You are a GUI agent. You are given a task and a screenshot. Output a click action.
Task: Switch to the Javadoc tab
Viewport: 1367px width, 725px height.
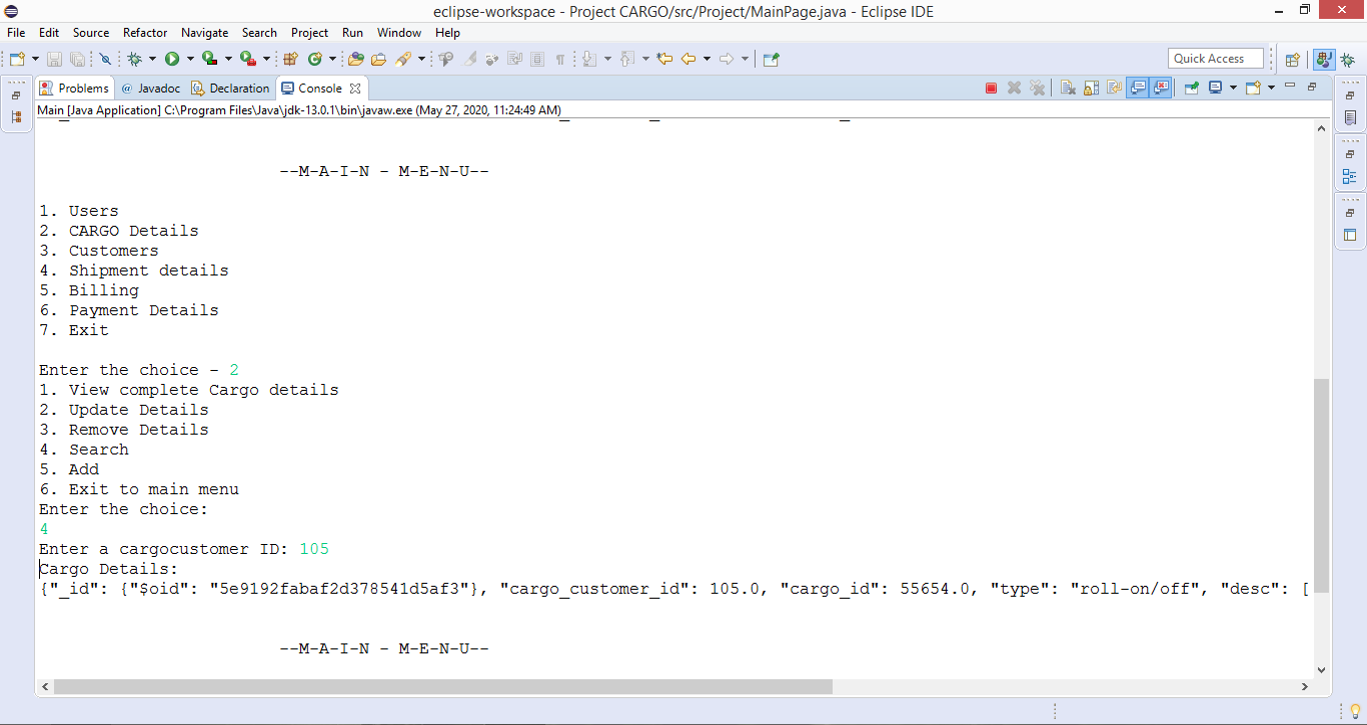[x=150, y=88]
